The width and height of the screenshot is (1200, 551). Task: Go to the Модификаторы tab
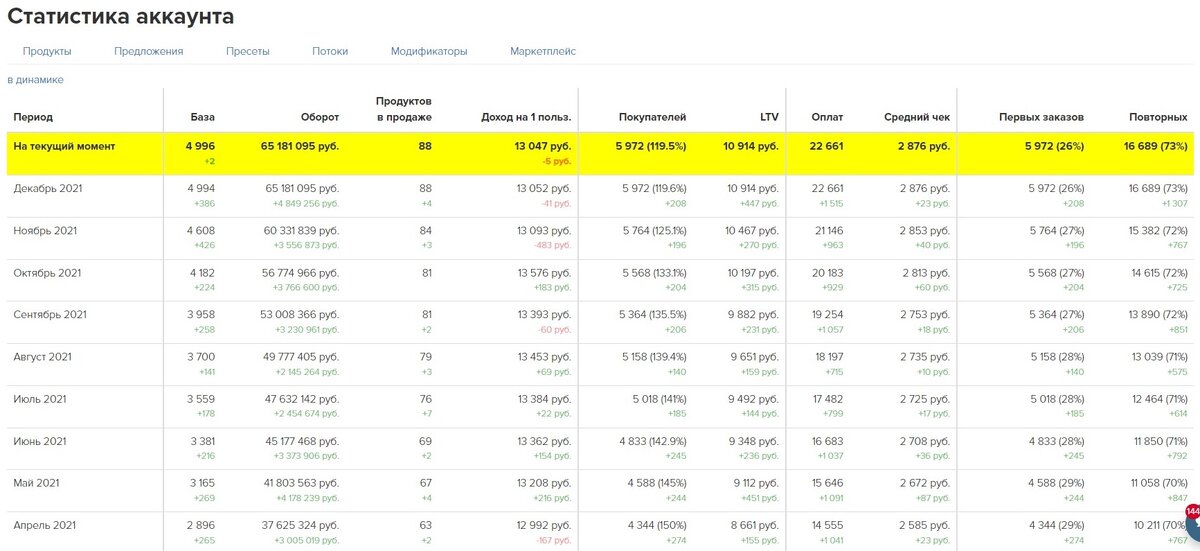[429, 51]
